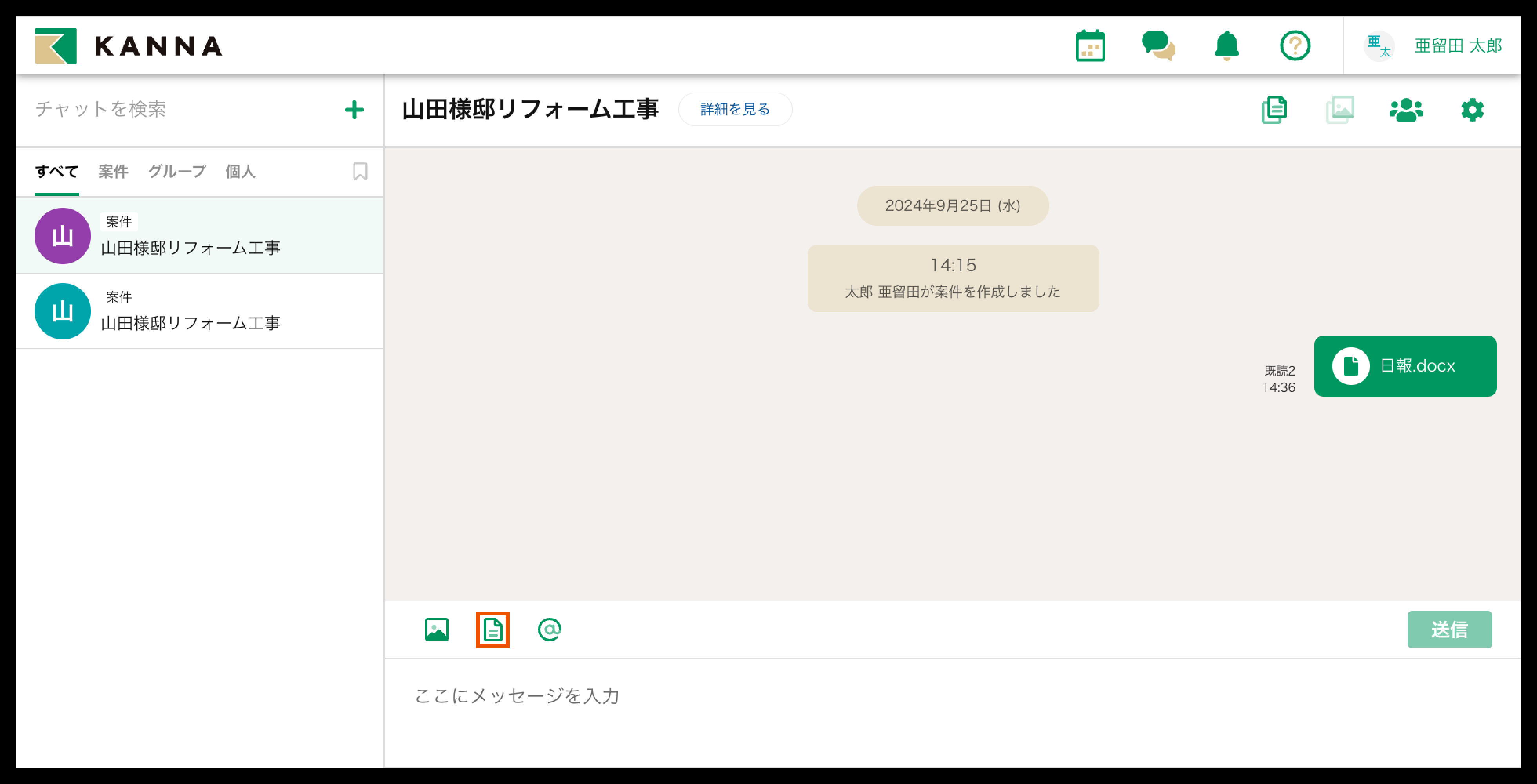Open the help question mark icon
This screenshot has height=784, width=1537.
coord(1295,46)
